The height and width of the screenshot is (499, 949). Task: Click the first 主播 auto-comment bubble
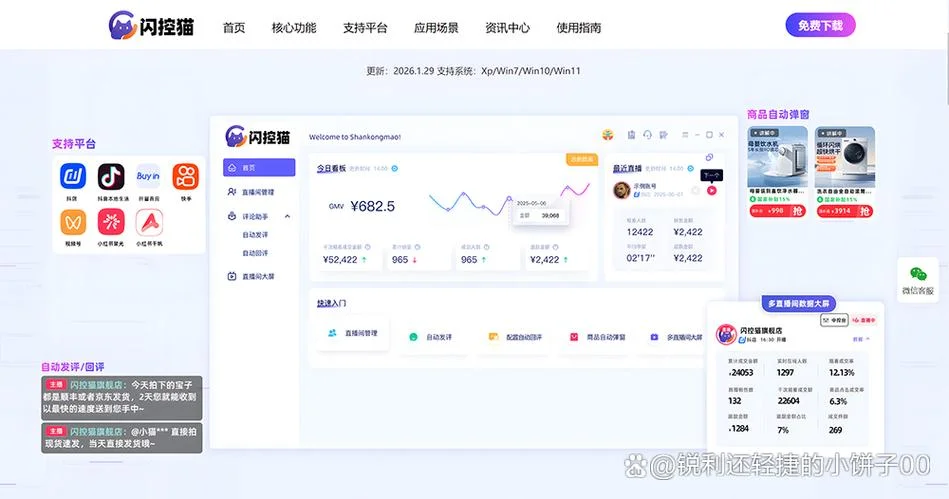pos(122,398)
